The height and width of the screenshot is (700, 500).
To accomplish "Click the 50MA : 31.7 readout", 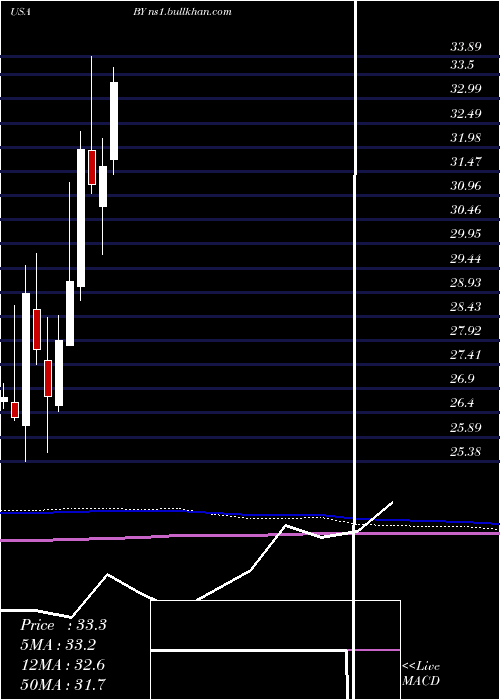I will click(x=63, y=684).
